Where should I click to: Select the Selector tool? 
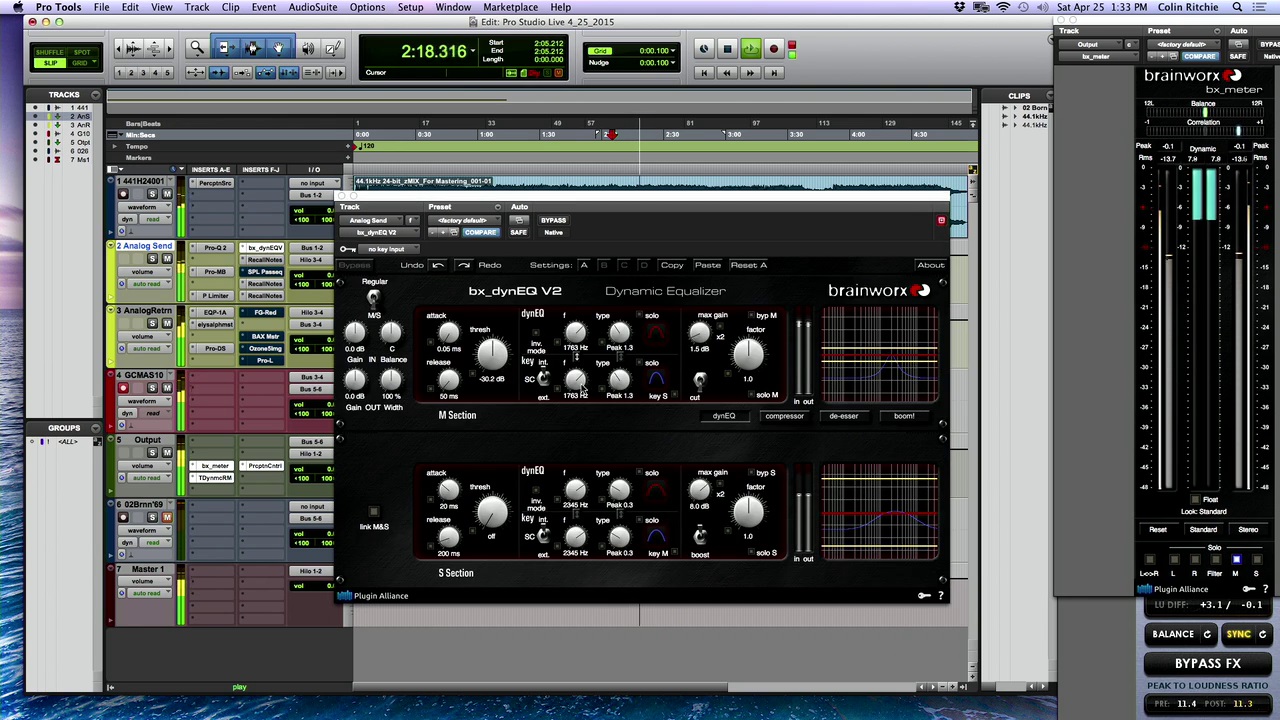pyautogui.click(x=252, y=48)
